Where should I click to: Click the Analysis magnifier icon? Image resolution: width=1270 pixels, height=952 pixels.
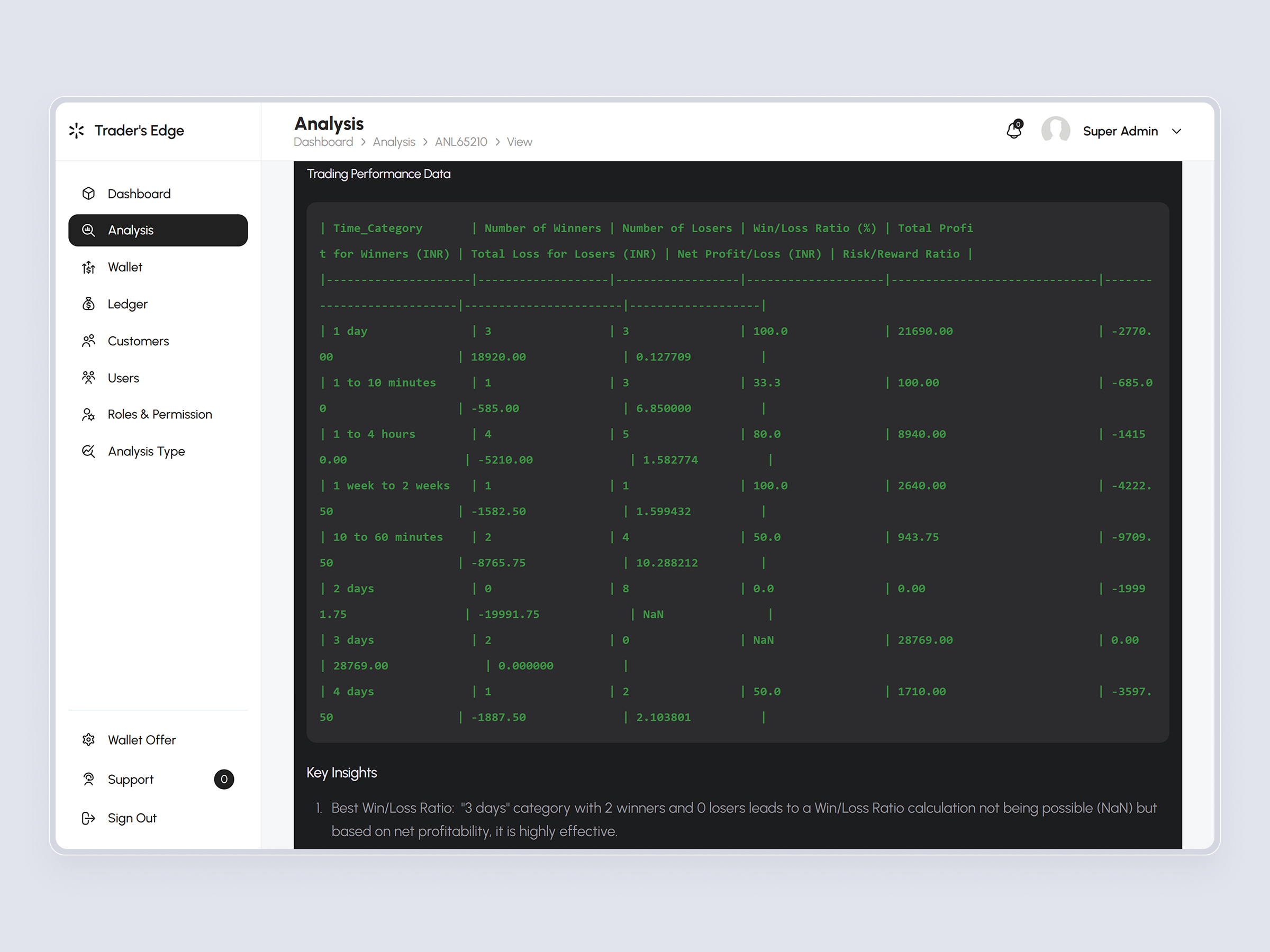[x=89, y=230]
